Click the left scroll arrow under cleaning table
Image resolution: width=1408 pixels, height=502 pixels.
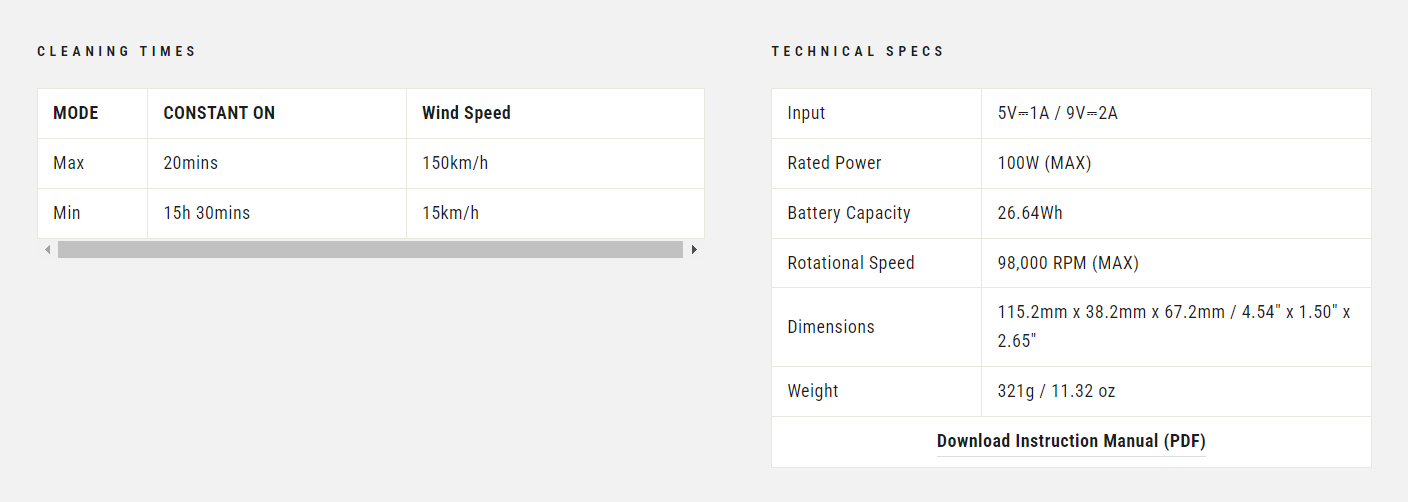point(47,250)
